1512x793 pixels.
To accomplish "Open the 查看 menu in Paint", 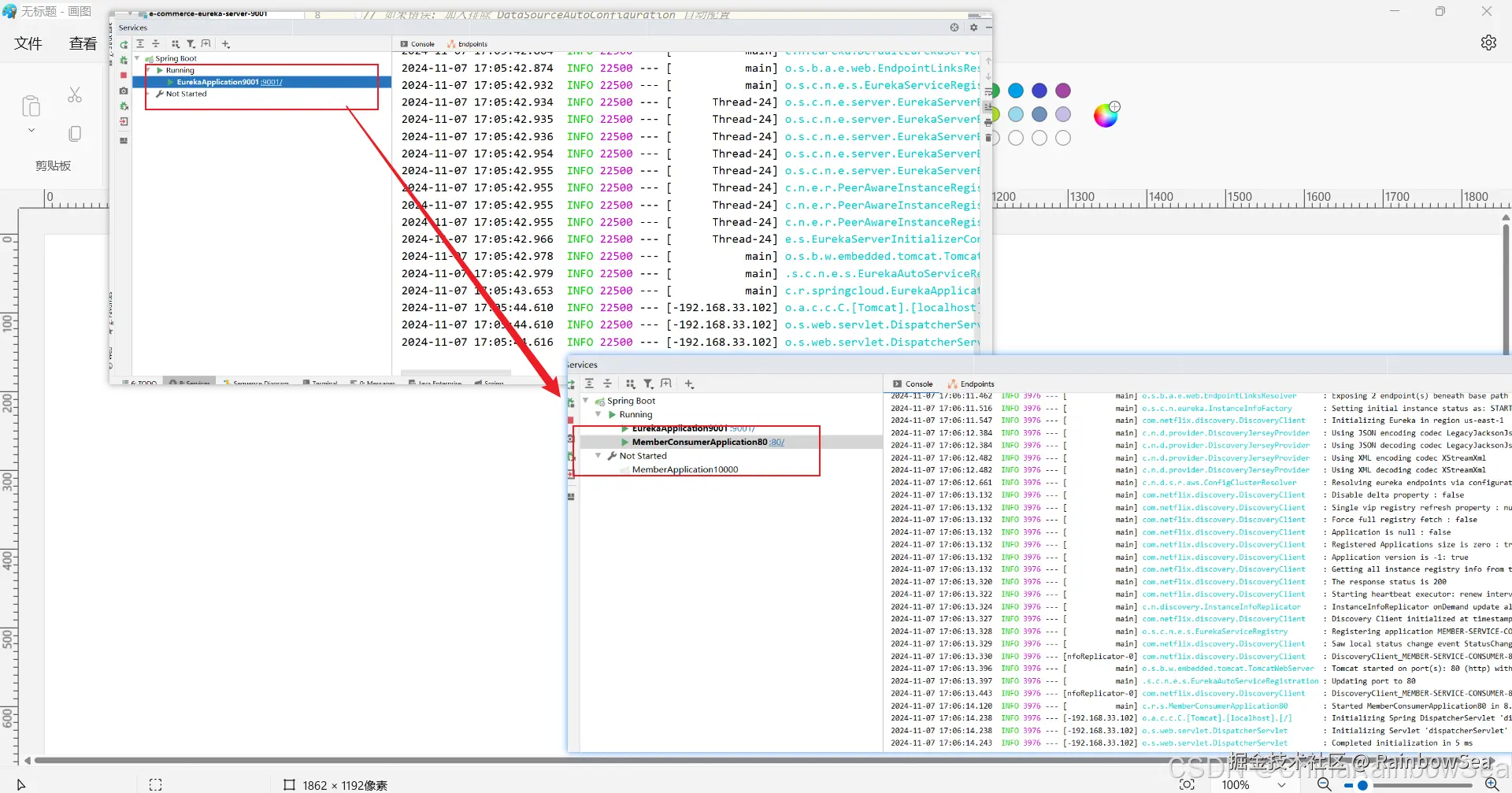I will click(83, 43).
